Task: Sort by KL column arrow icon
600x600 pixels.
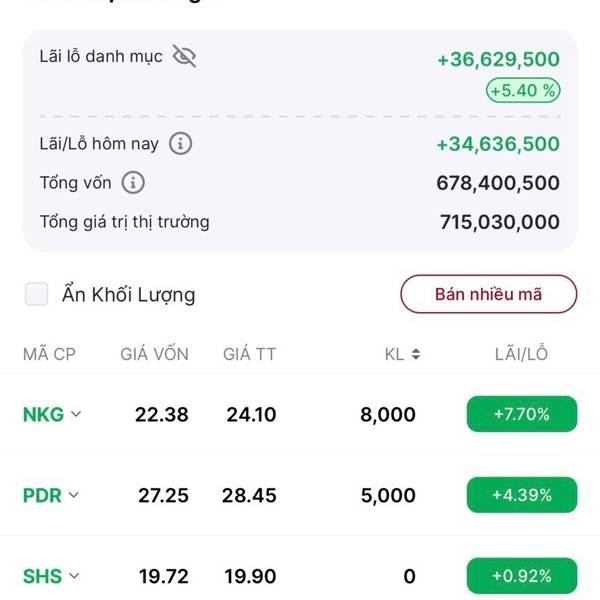Action: click(x=415, y=354)
